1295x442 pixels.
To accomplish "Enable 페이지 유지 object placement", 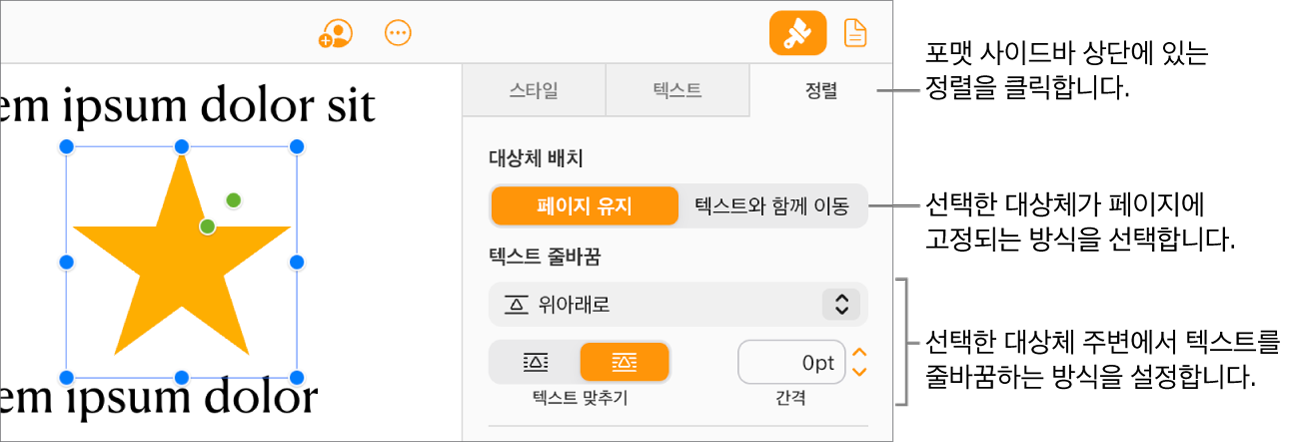I will click(x=584, y=207).
